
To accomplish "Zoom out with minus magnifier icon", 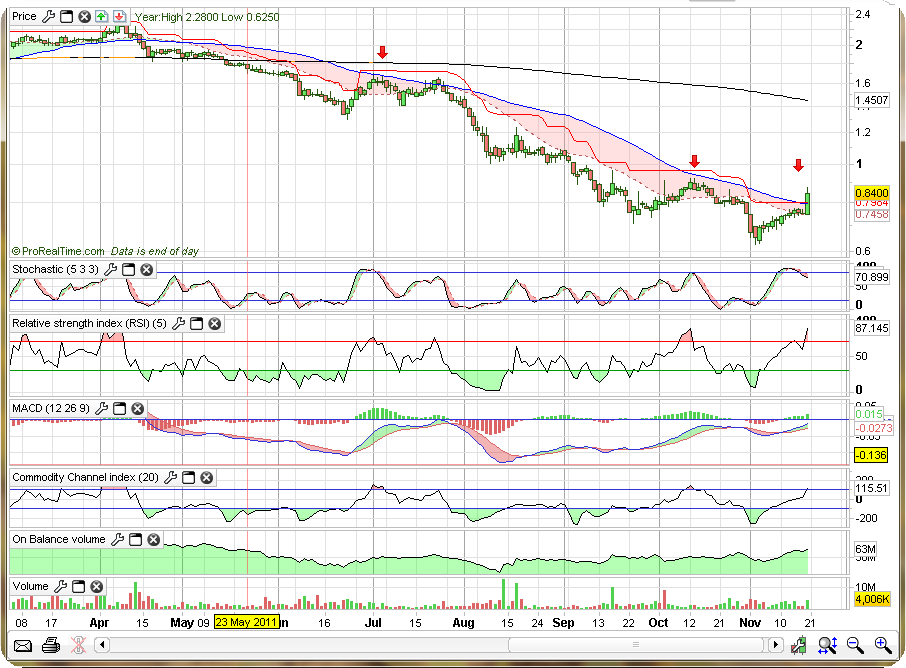I will 855,645.
